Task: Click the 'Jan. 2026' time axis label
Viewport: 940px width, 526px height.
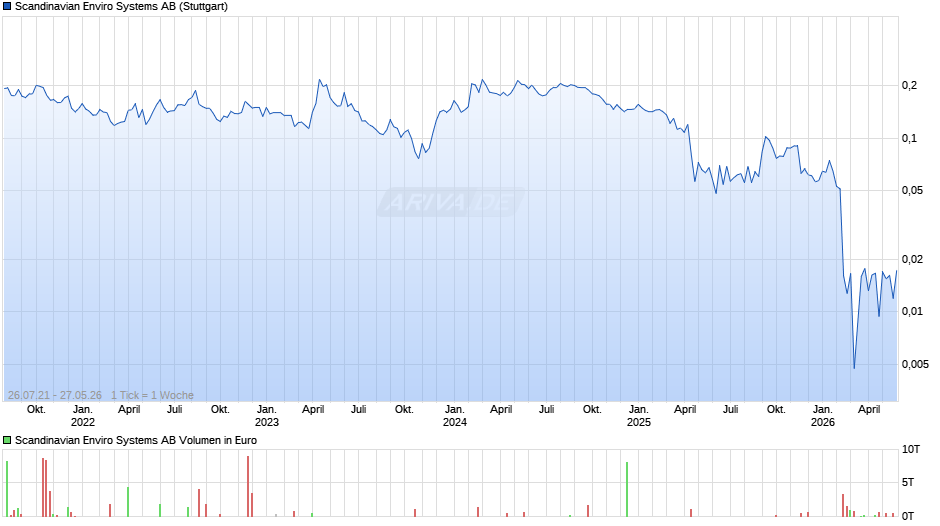Action: 822,416
